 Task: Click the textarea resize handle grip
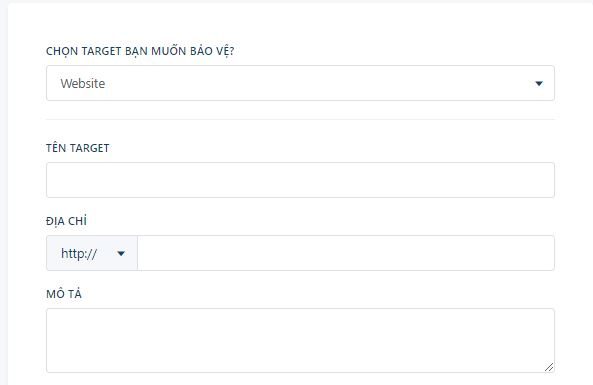click(x=549, y=367)
